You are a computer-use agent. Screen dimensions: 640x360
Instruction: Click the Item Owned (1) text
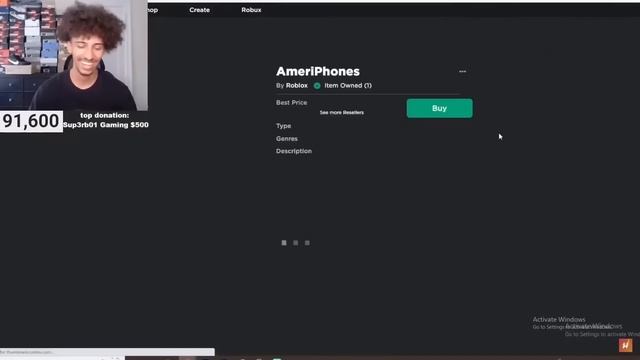(348, 85)
